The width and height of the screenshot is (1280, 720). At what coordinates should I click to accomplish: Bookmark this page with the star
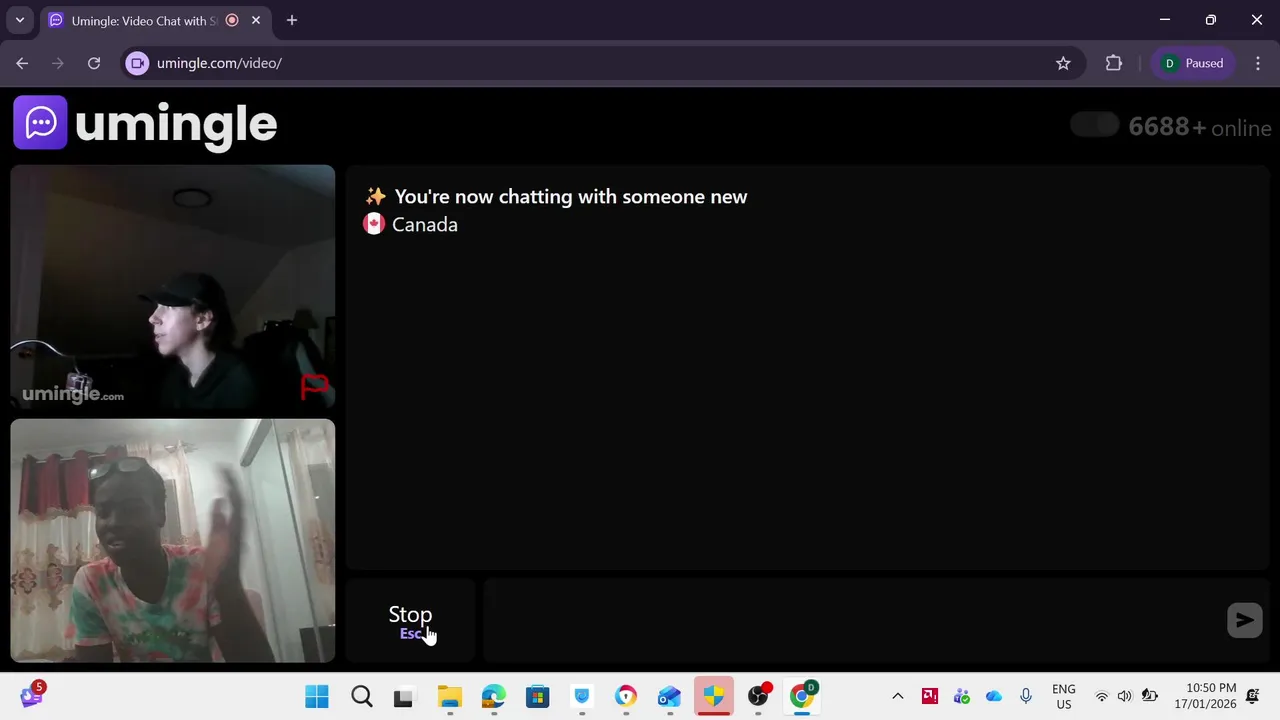click(1063, 63)
